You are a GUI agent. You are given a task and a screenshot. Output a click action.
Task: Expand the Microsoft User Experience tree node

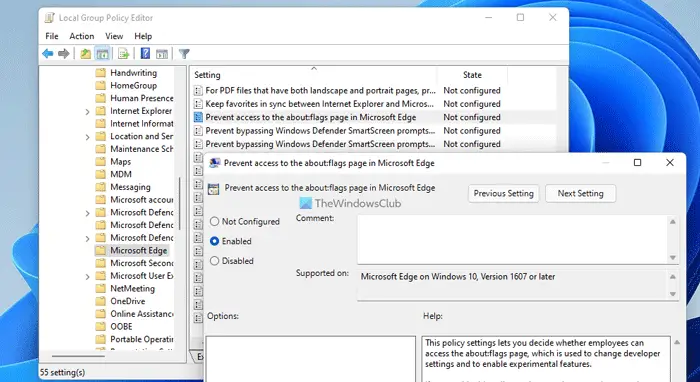(88, 276)
